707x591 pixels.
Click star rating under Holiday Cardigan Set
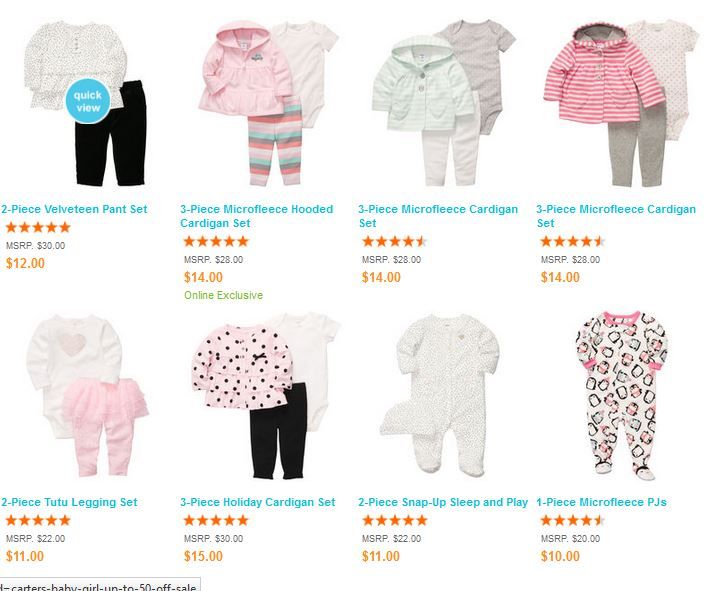tap(216, 520)
